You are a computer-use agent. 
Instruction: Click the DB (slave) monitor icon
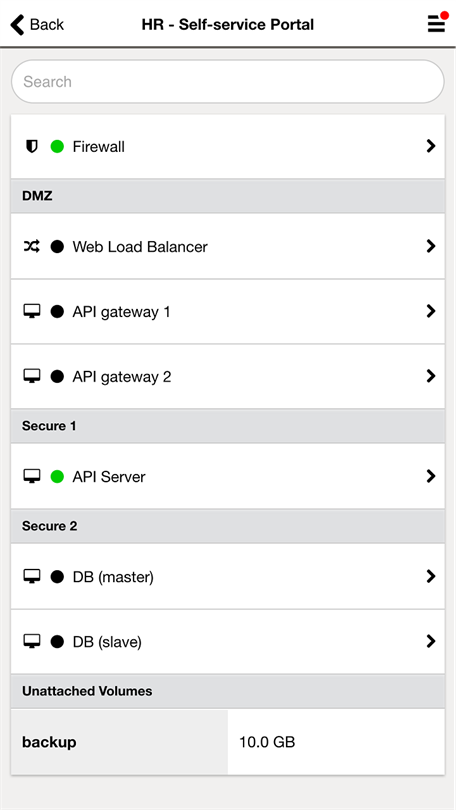(x=32, y=642)
